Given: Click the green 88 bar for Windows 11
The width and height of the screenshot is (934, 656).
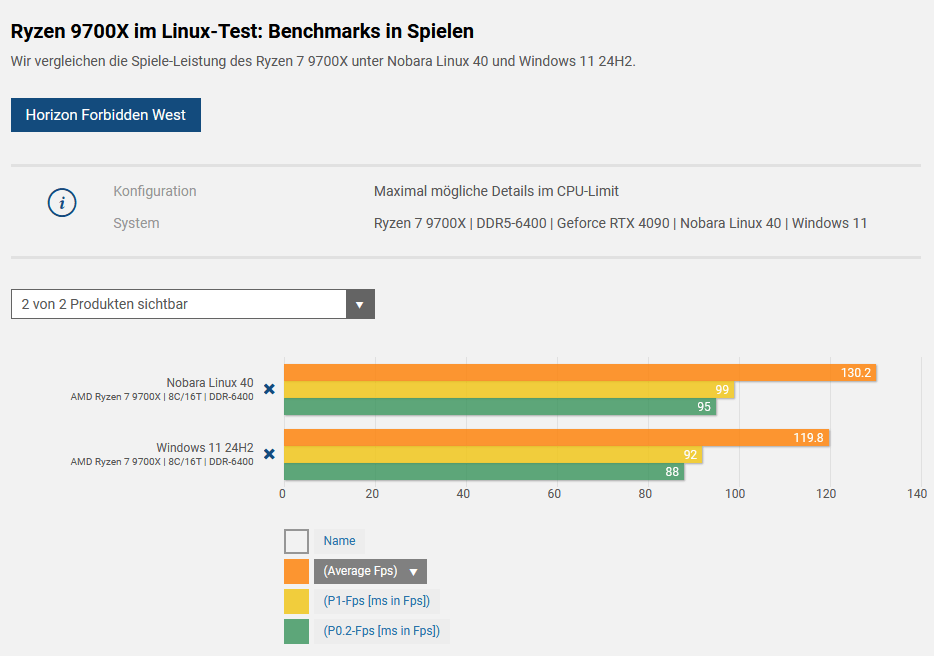Looking at the screenshot, I should point(484,471).
